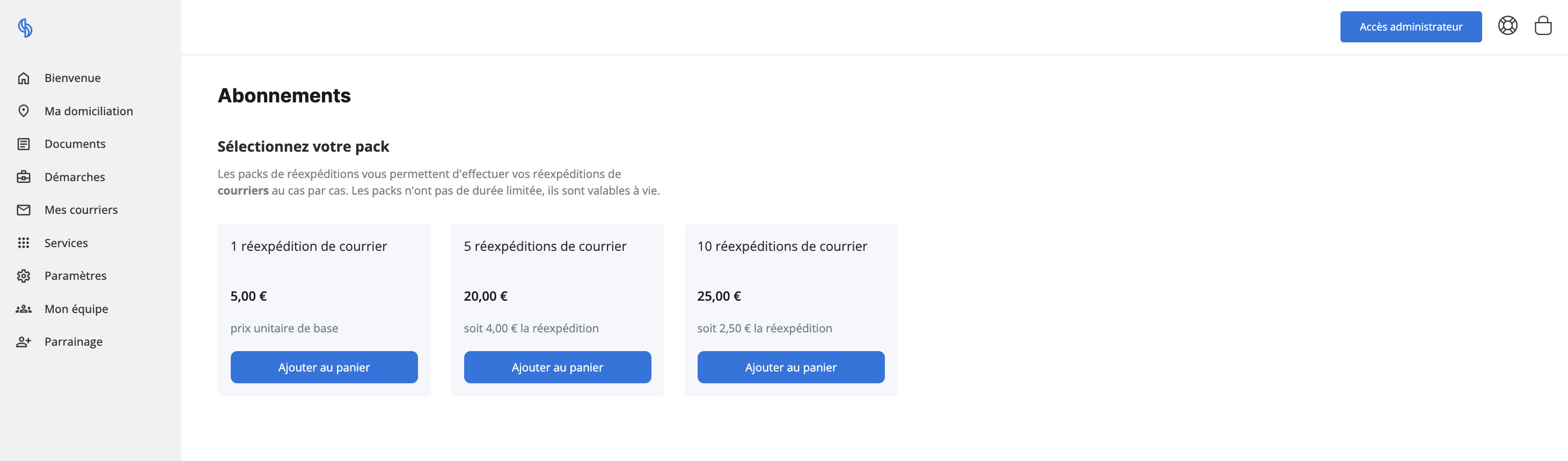This screenshot has width=1568, height=461.
Task: Click the envelope icon for Mes courriers
Action: (x=24, y=210)
